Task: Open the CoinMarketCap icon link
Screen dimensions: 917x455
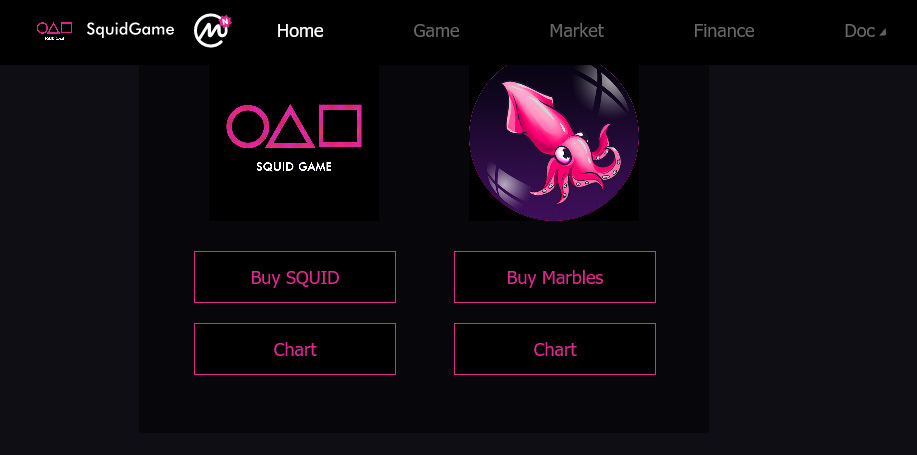Action: (x=212, y=30)
